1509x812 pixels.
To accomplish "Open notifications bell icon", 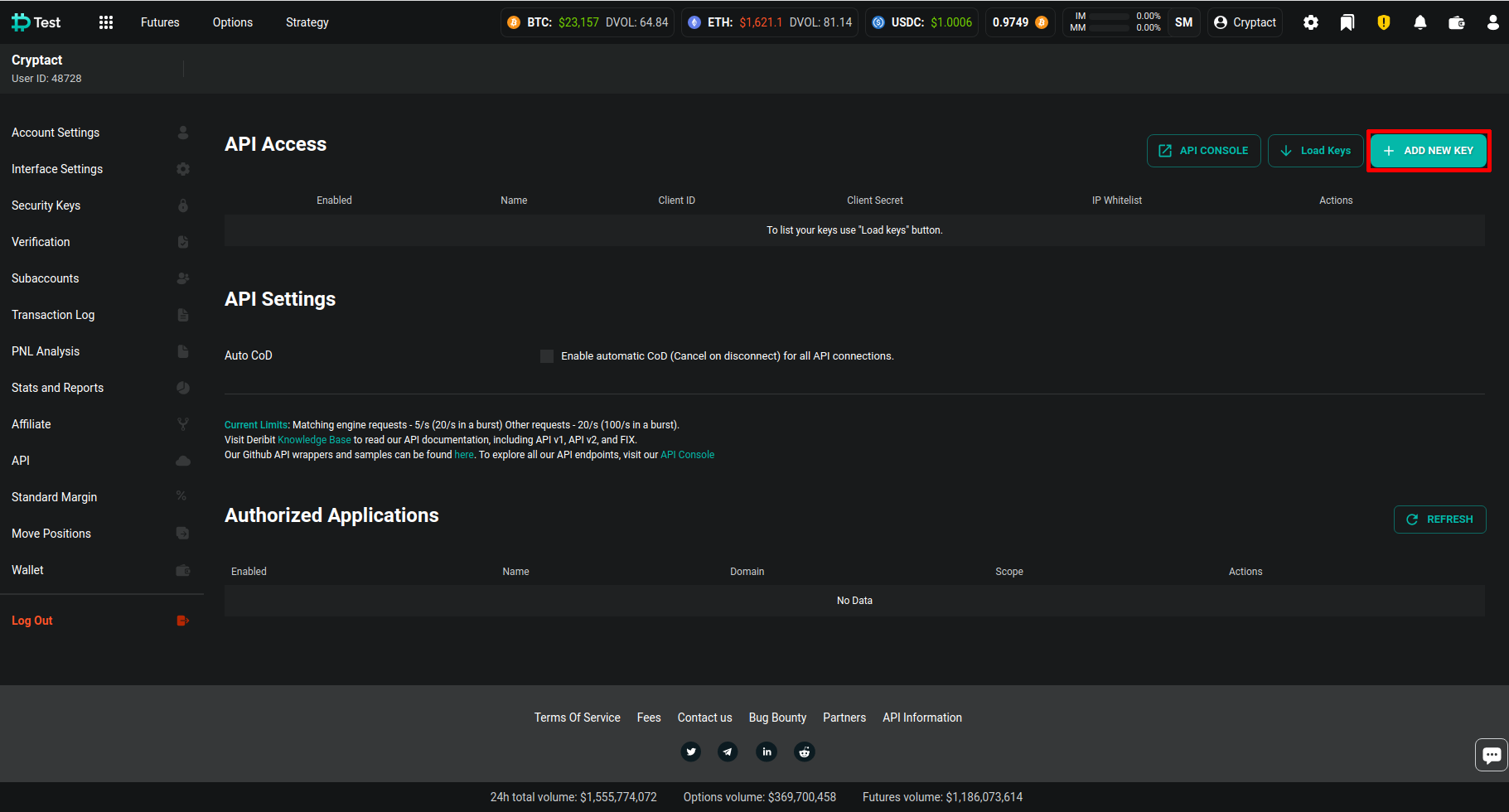I will [1420, 22].
